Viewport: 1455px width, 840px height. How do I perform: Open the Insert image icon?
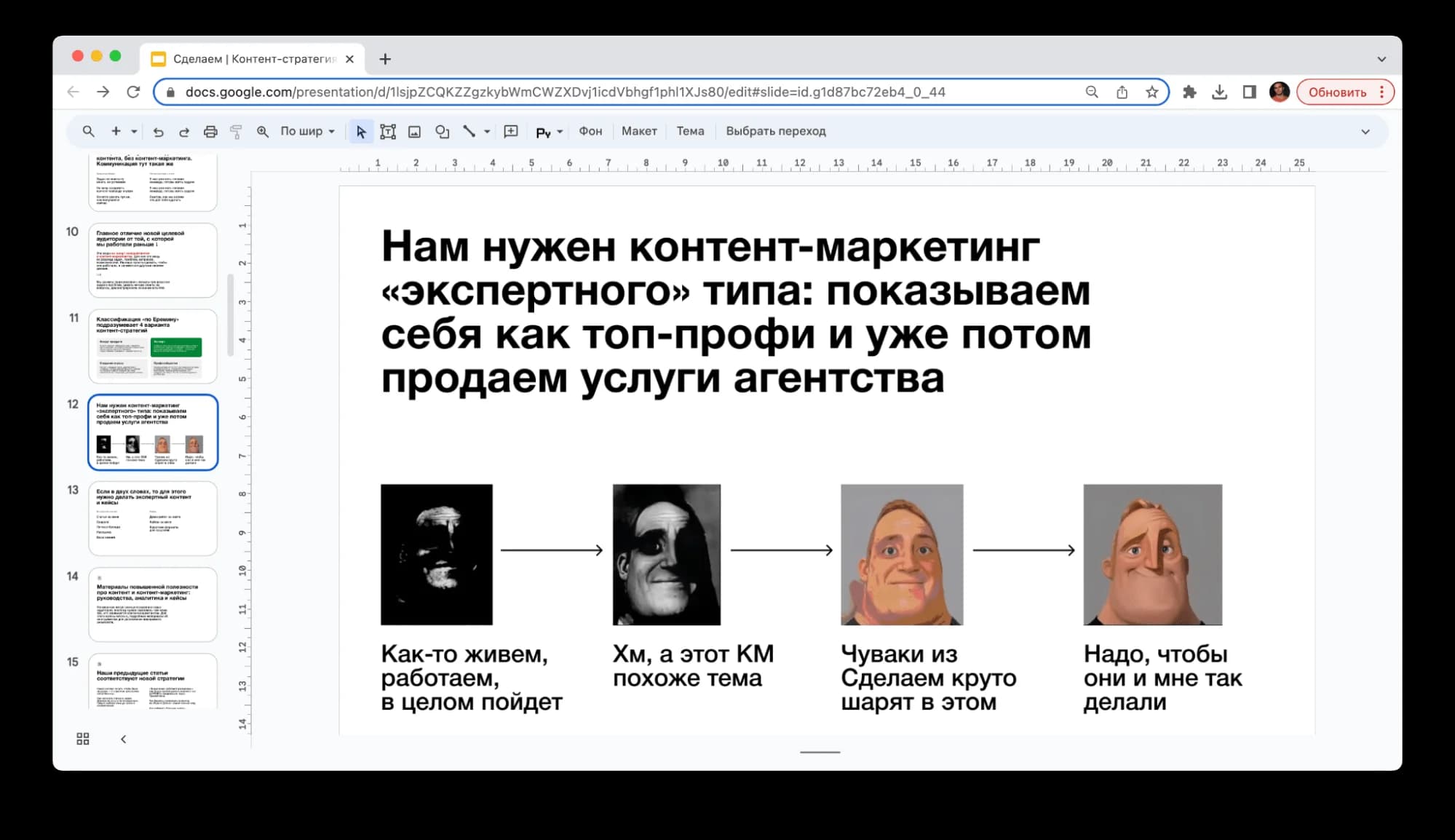[414, 132]
